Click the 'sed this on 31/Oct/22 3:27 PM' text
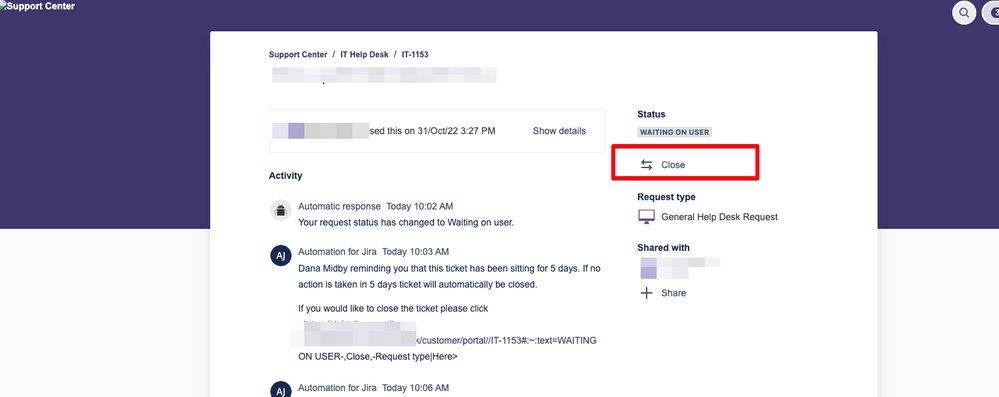Viewport: 999px width, 397px height. pyautogui.click(x=432, y=131)
